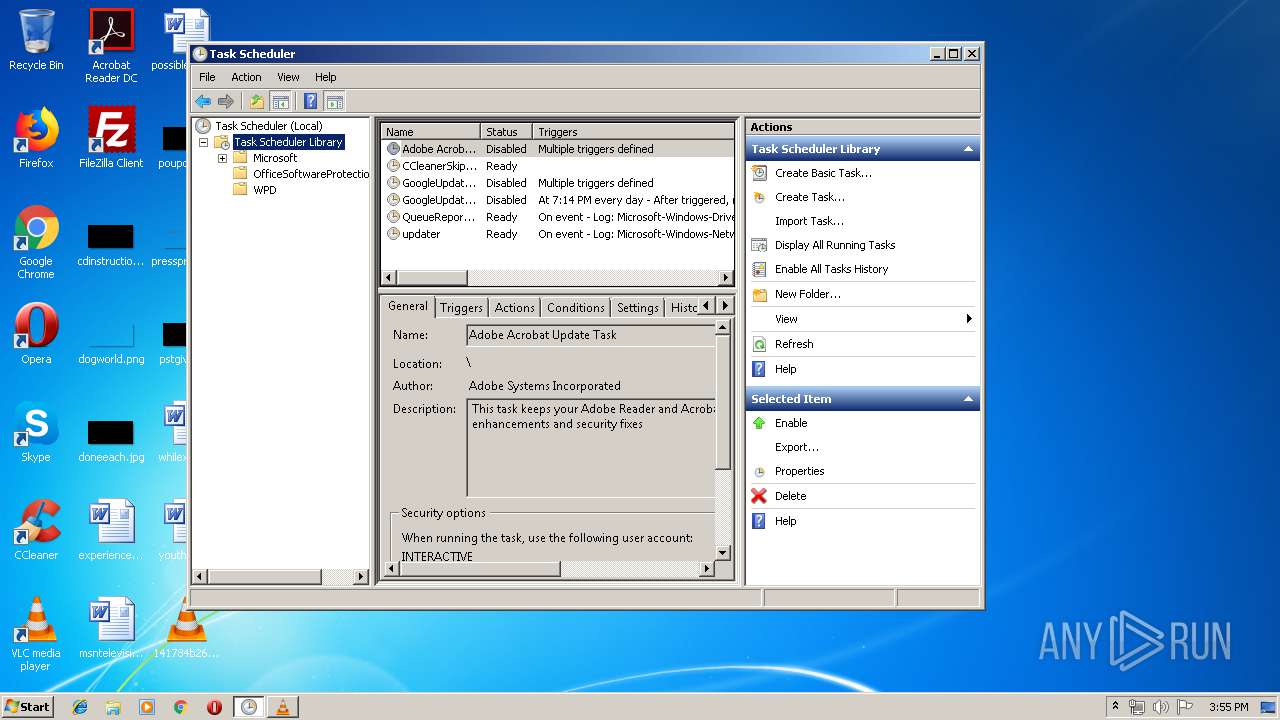Switch to the Actions tab
The image size is (1280, 720).
pos(514,308)
